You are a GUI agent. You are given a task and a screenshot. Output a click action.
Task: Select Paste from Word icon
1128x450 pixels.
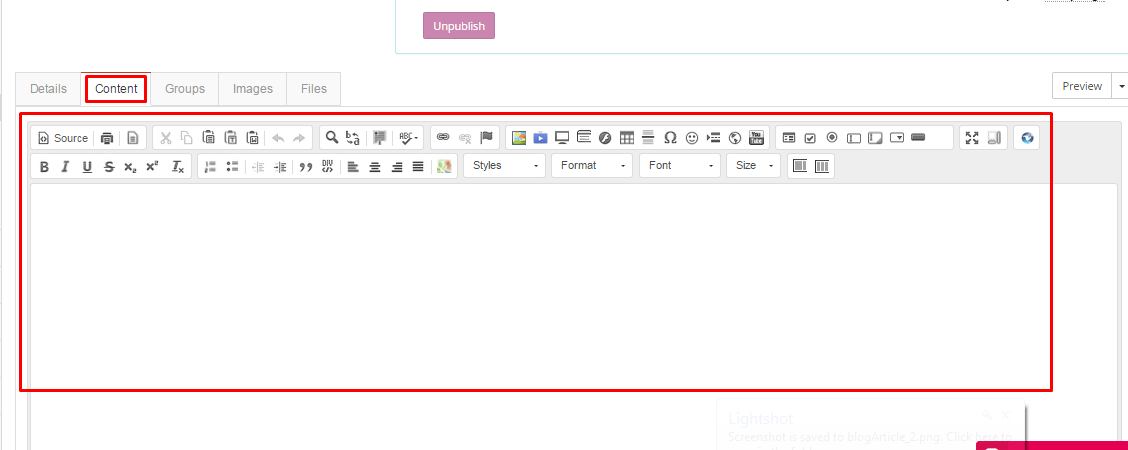pos(253,138)
